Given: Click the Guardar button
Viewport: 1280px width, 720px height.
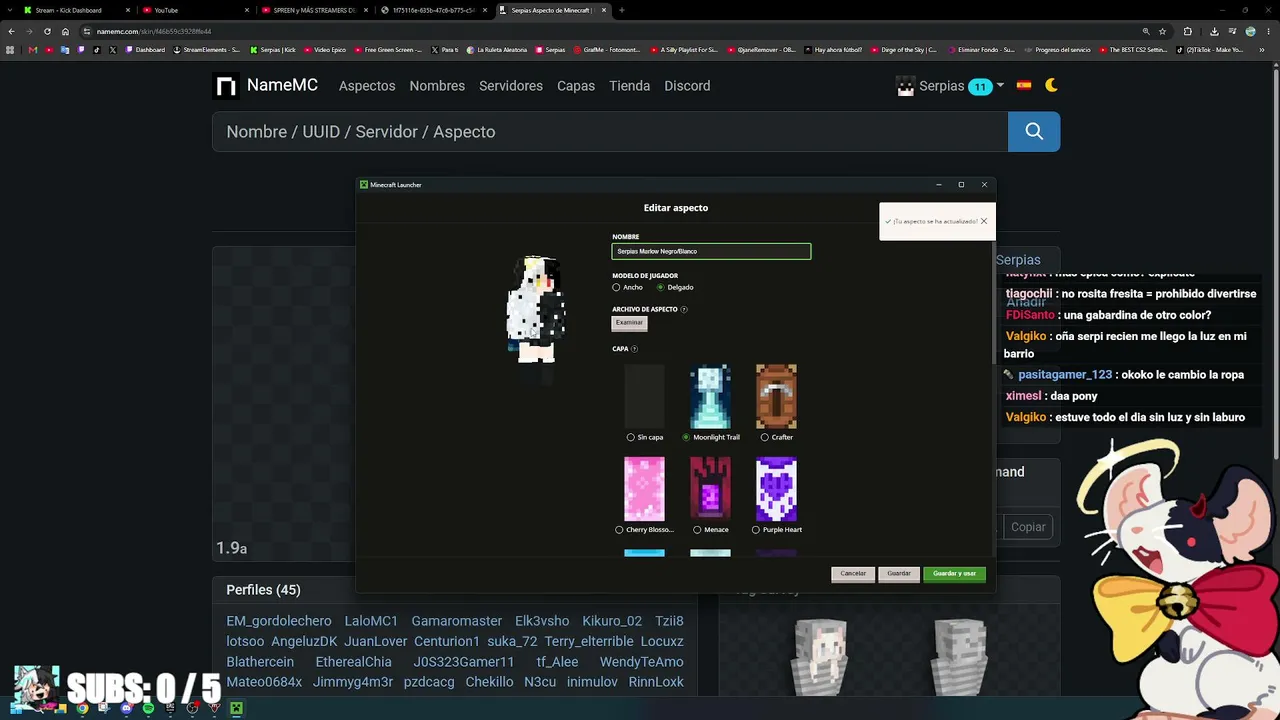Looking at the screenshot, I should pos(899,574).
